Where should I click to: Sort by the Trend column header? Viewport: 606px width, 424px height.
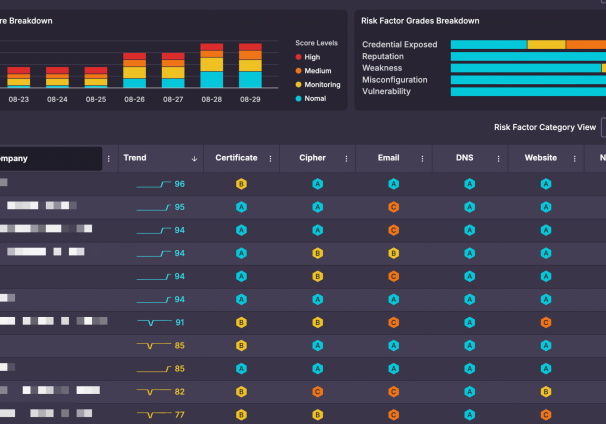click(135, 158)
